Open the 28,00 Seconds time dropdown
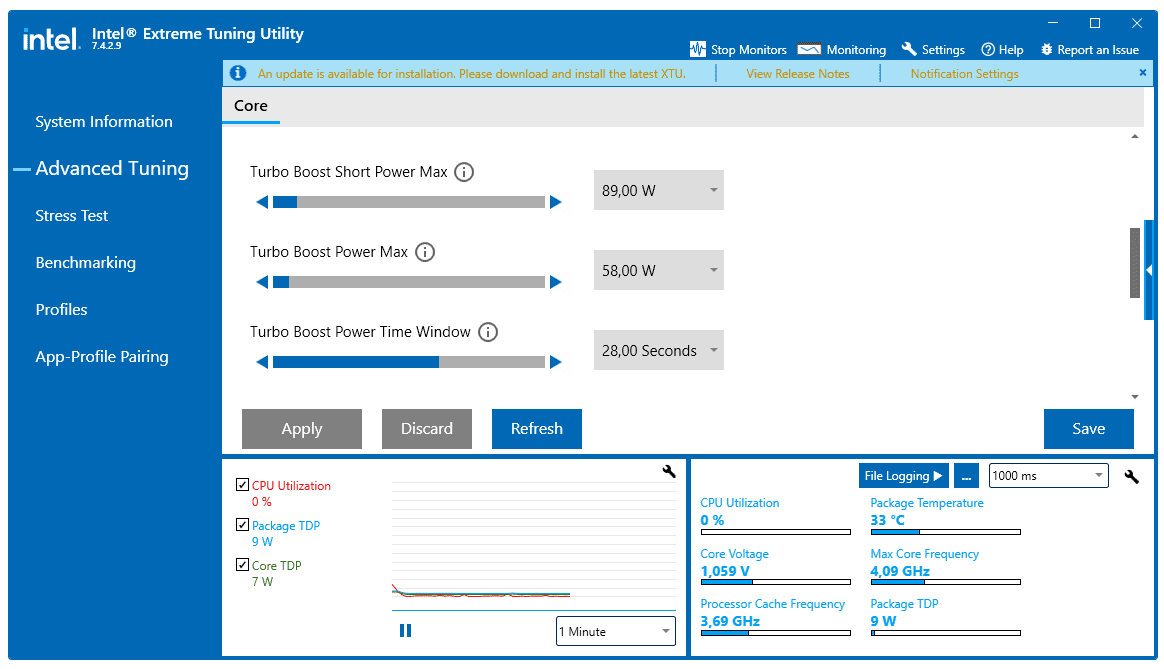This screenshot has width=1164, height=669. tap(658, 350)
